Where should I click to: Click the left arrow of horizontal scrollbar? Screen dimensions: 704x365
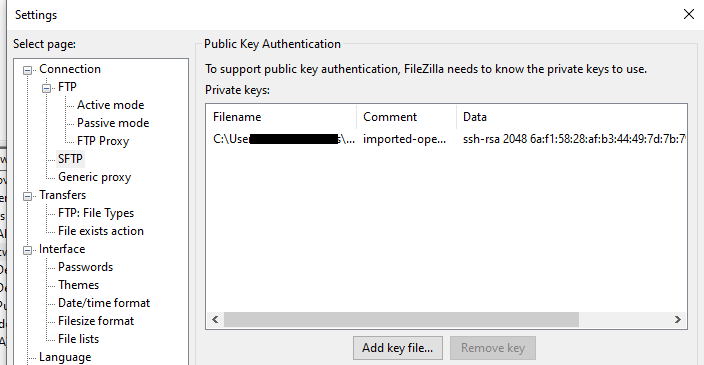coord(215,320)
